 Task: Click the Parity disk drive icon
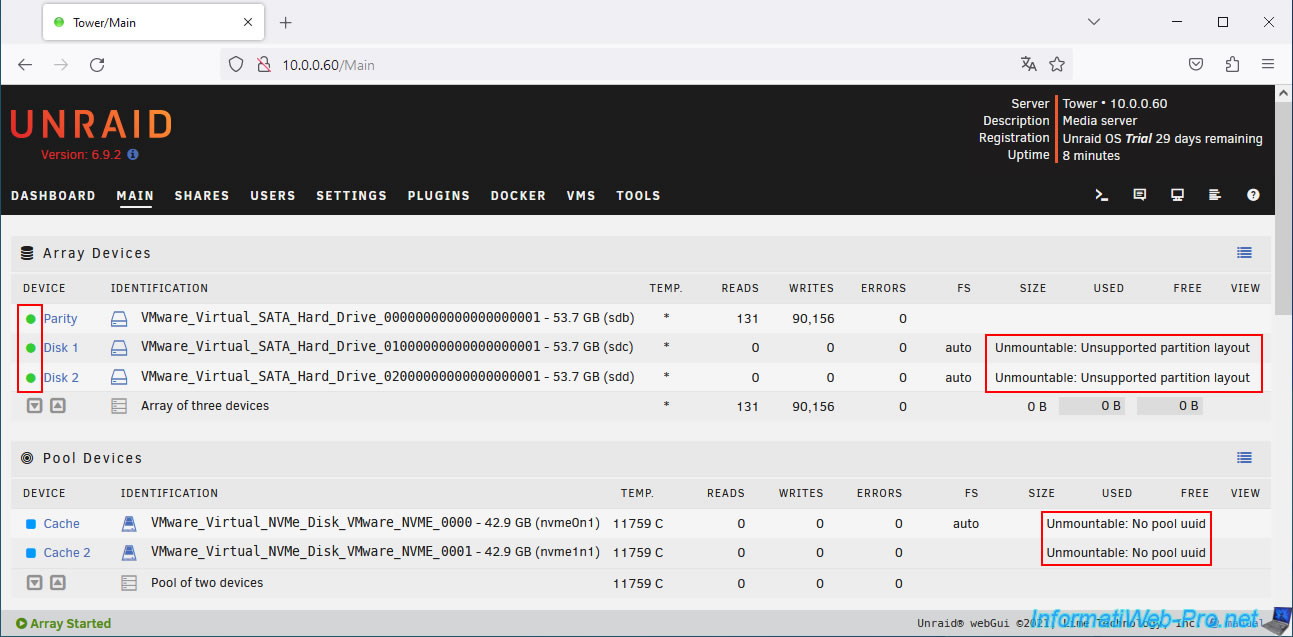tap(120, 319)
